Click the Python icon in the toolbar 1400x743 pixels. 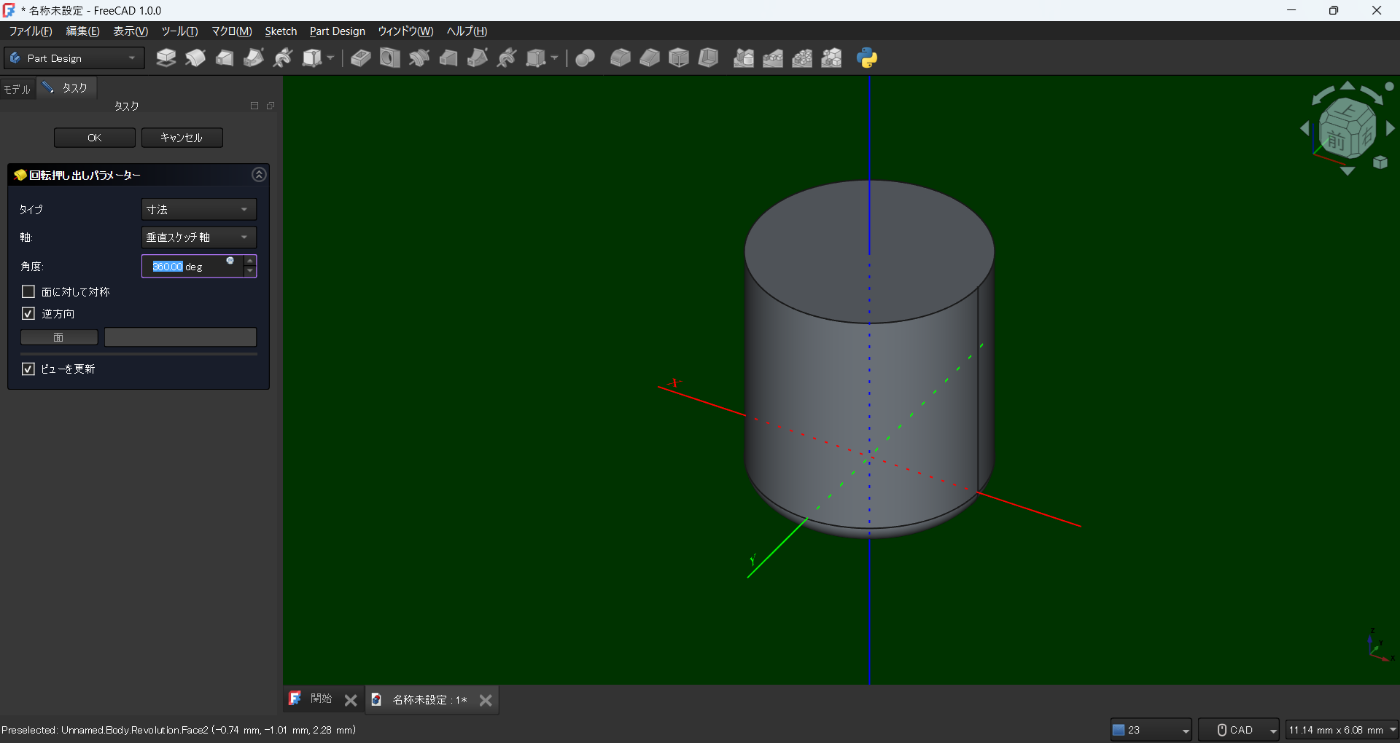(867, 58)
